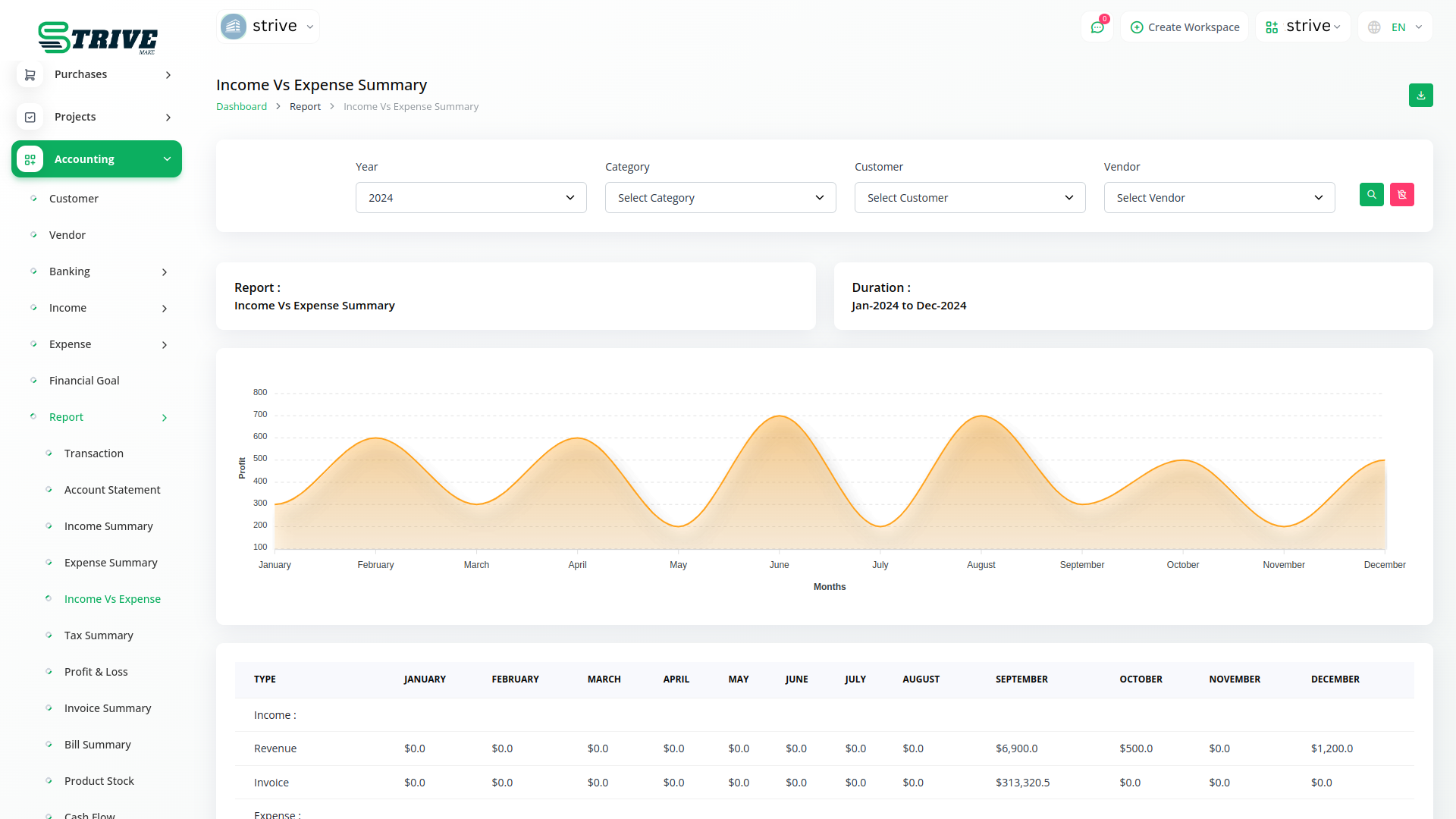Click the globe language icon
Image resolution: width=1456 pixels, height=819 pixels.
pos(1373,27)
